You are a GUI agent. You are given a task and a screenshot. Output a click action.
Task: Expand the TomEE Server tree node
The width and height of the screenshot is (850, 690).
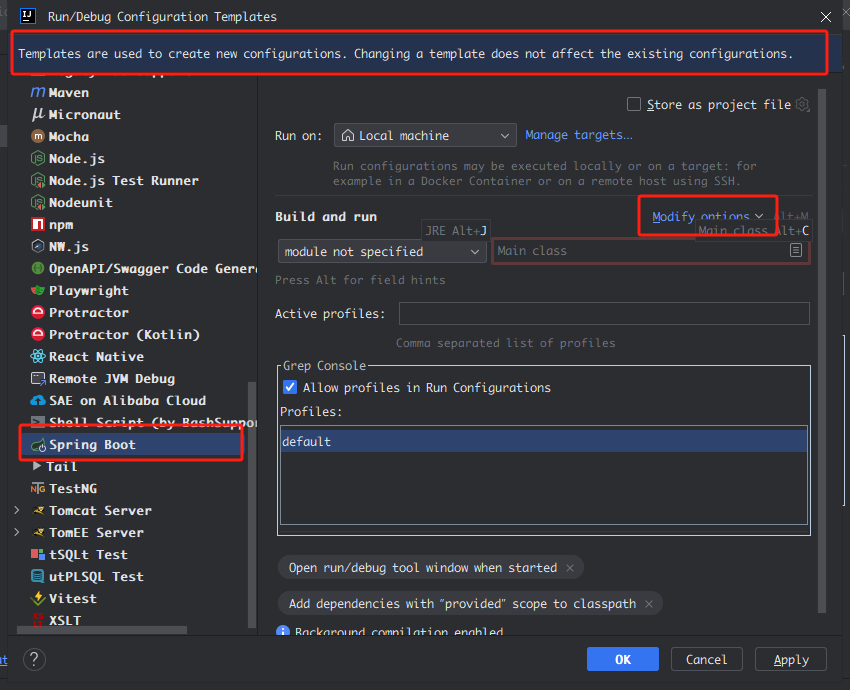coord(17,532)
